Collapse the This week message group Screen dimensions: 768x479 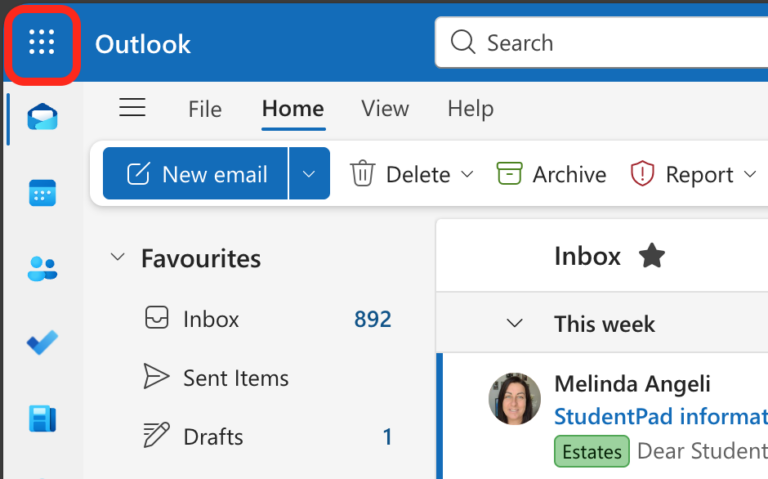(x=515, y=324)
